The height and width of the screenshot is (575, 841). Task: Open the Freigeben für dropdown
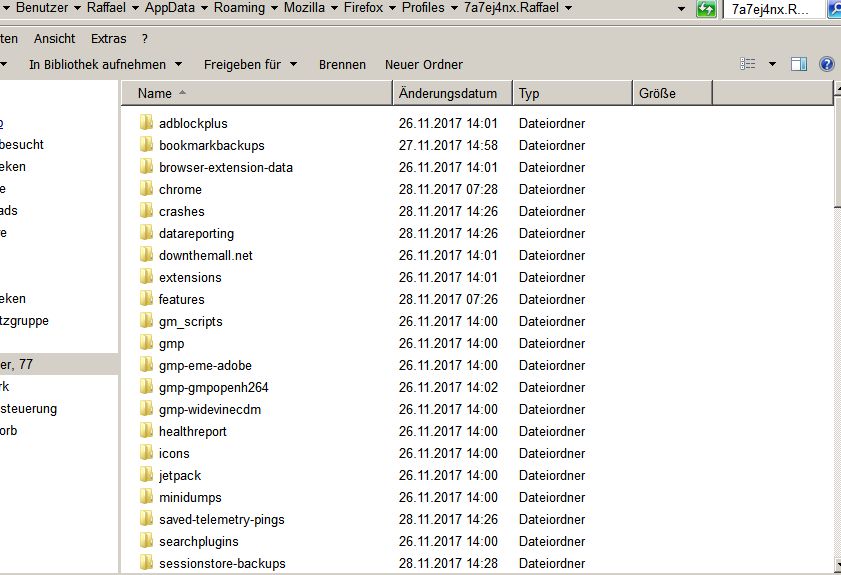(293, 64)
